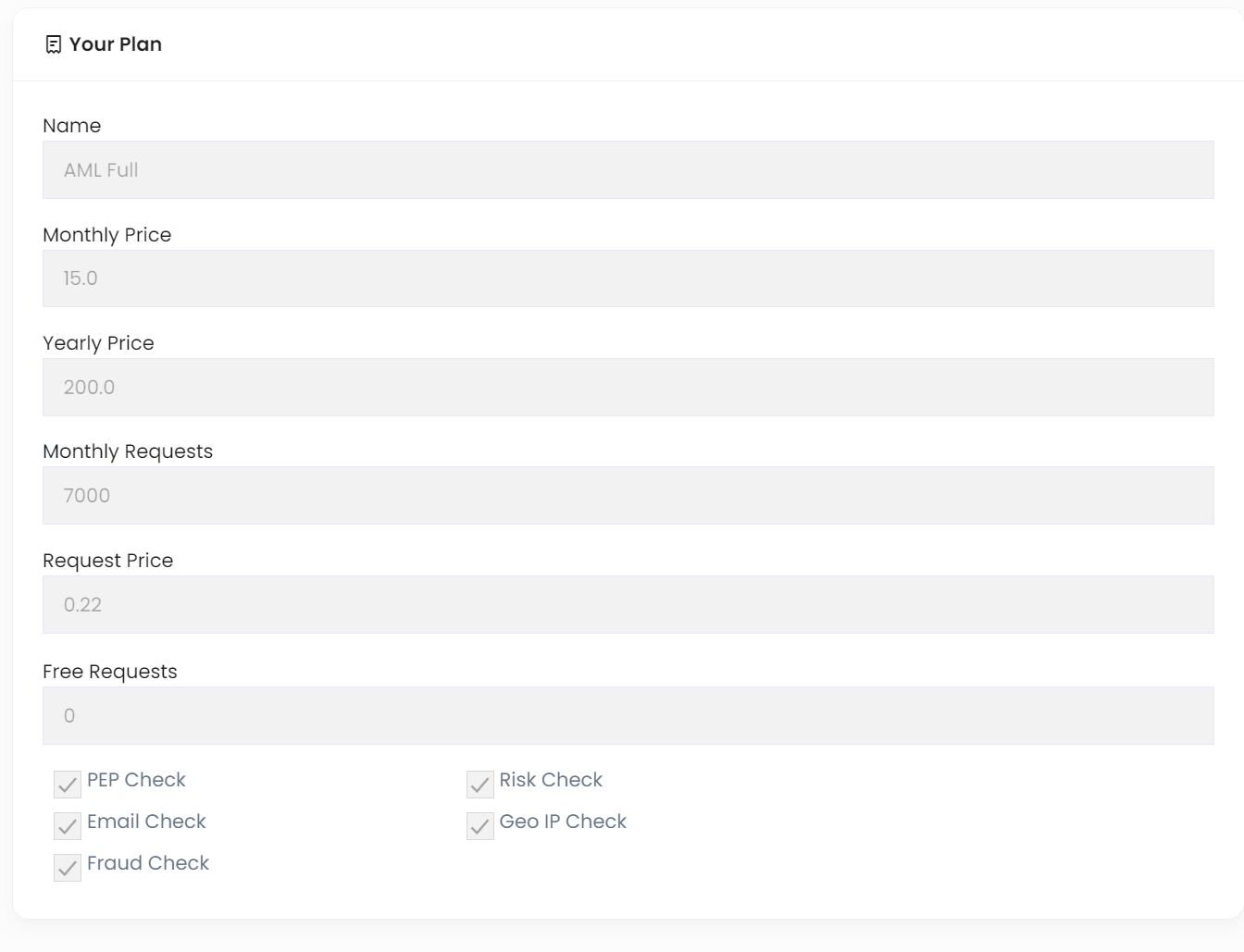Toggle the Fraud Check checkbox
Viewport: 1244px width, 952px height.
(x=68, y=868)
